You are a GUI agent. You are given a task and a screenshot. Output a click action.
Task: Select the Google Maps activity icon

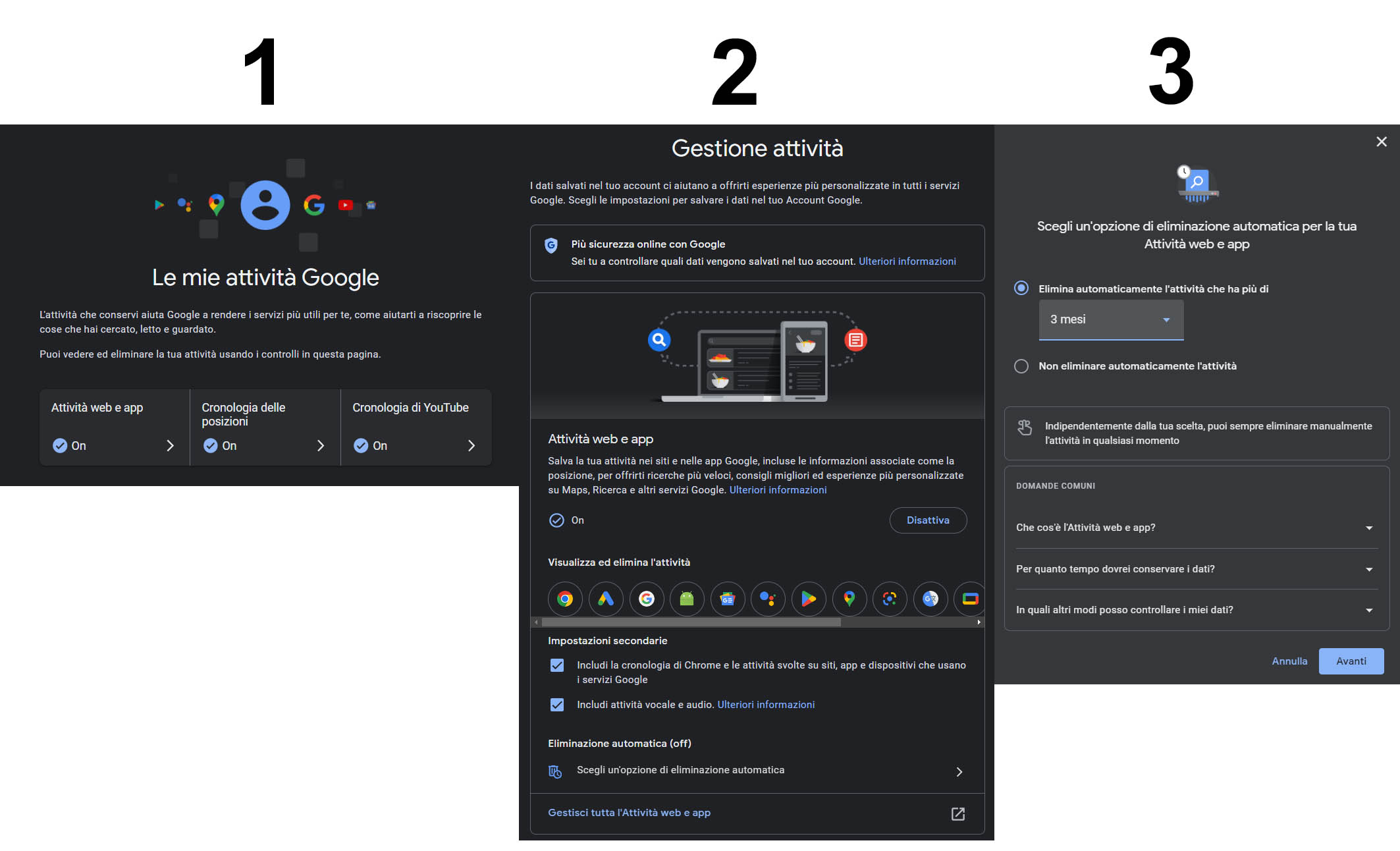pos(849,599)
